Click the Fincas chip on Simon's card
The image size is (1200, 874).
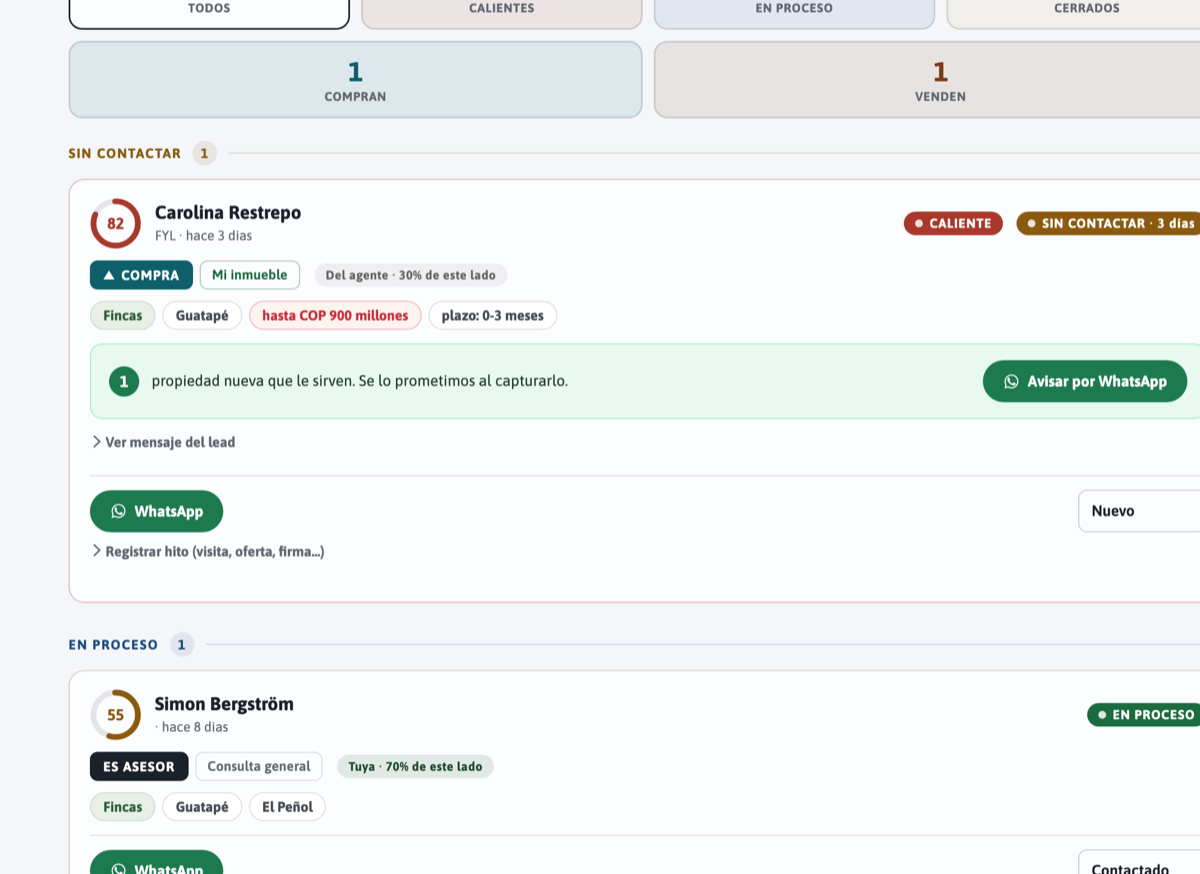click(x=123, y=807)
